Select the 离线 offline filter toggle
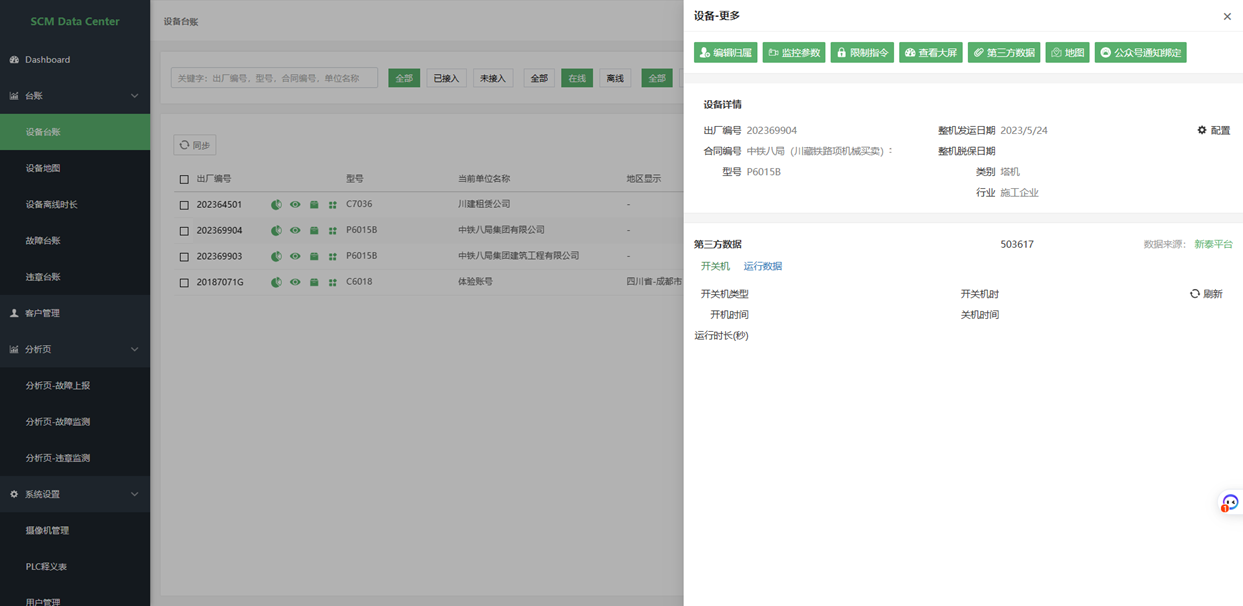Image resolution: width=1243 pixels, height=606 pixels. [x=614, y=77]
